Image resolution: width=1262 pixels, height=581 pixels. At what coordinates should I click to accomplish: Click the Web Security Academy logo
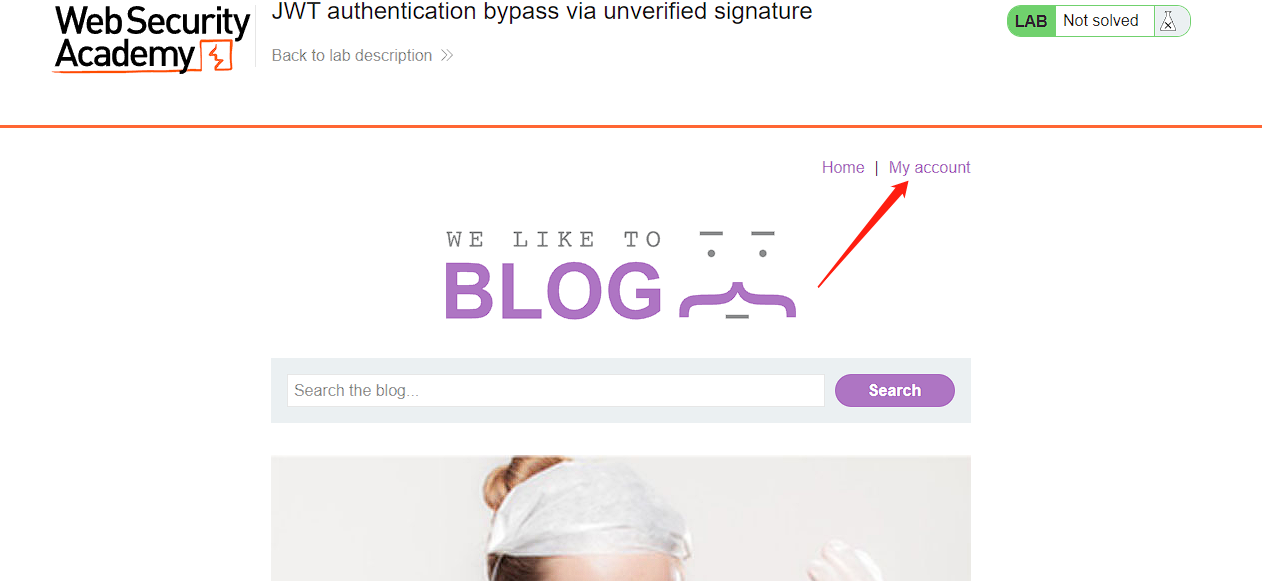click(x=151, y=39)
